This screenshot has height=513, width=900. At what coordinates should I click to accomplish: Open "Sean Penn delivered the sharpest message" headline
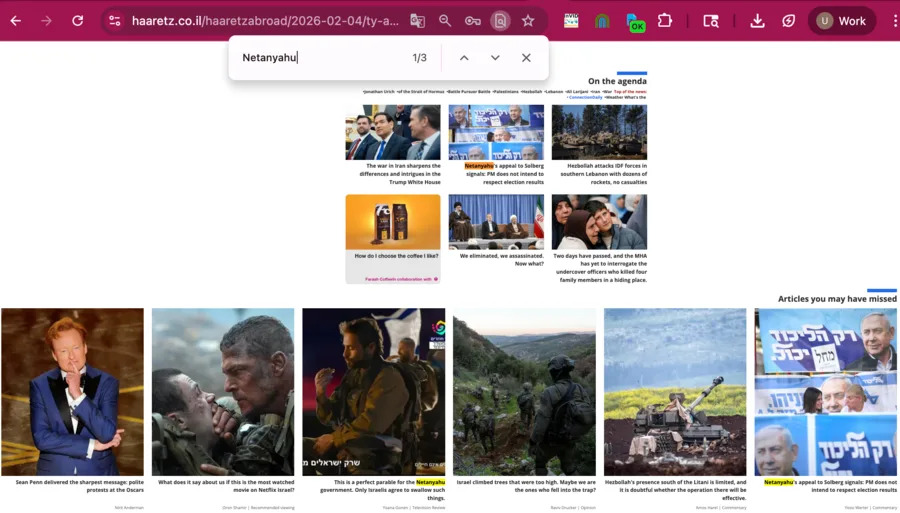[80, 486]
